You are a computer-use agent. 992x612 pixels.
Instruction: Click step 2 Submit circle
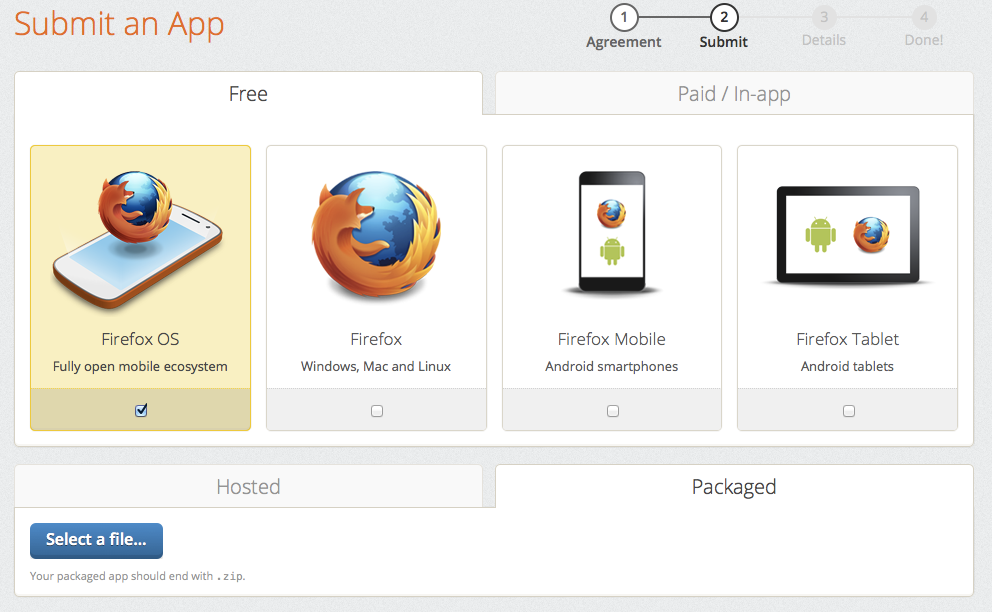[723, 17]
